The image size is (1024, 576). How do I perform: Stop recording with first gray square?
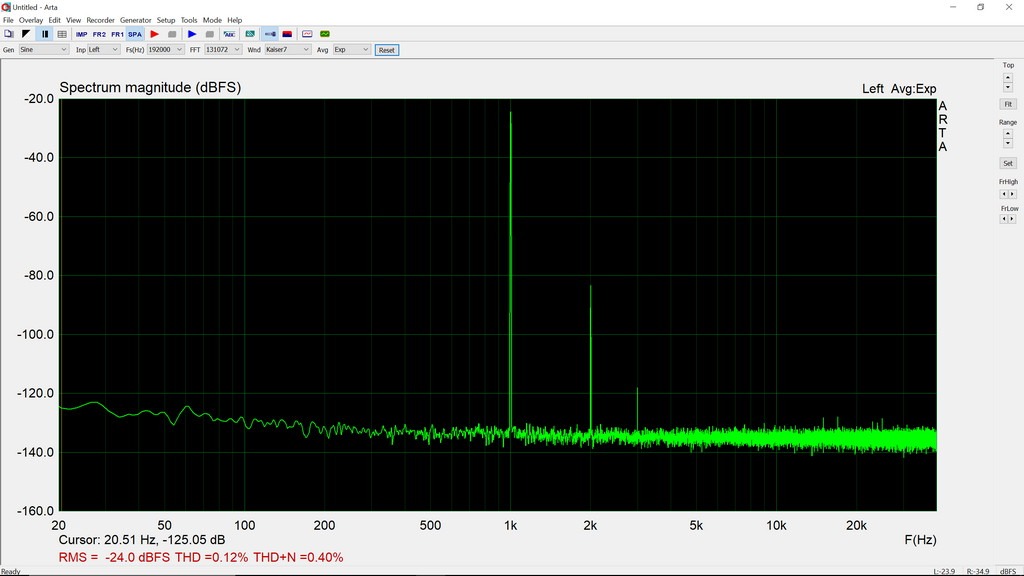coord(172,34)
